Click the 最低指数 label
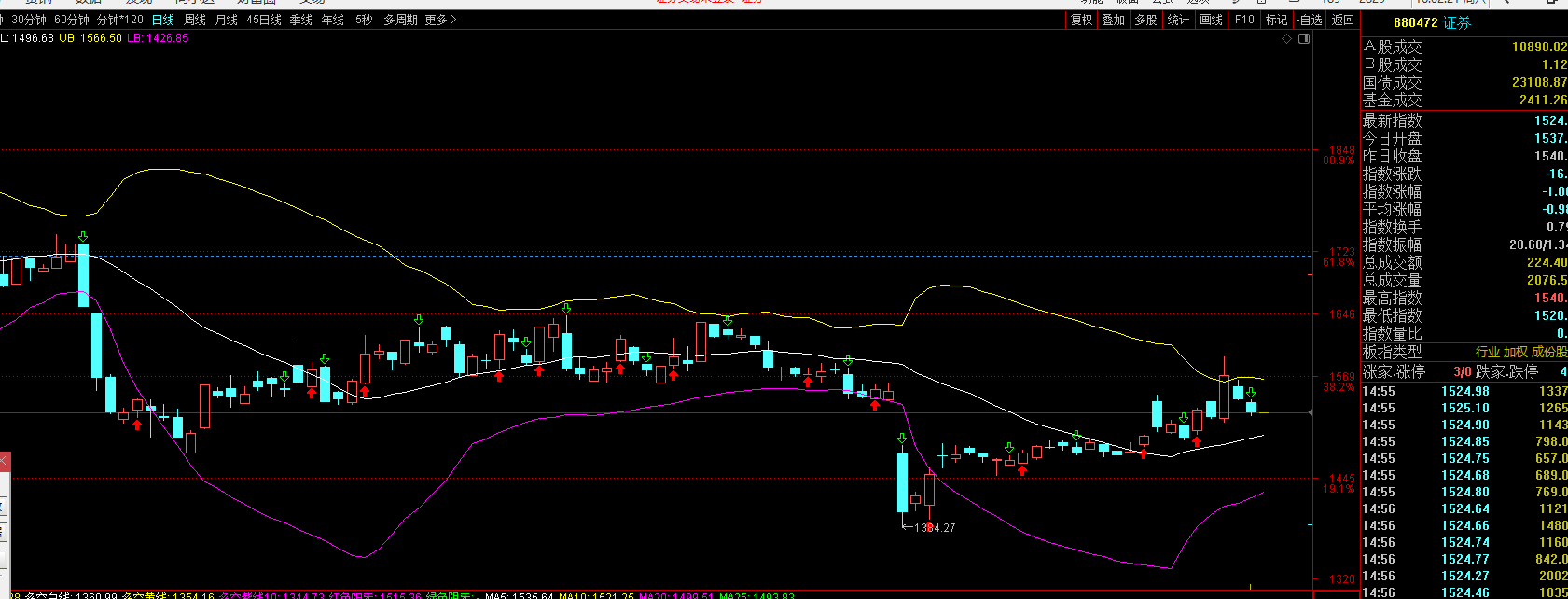 pos(1392,315)
